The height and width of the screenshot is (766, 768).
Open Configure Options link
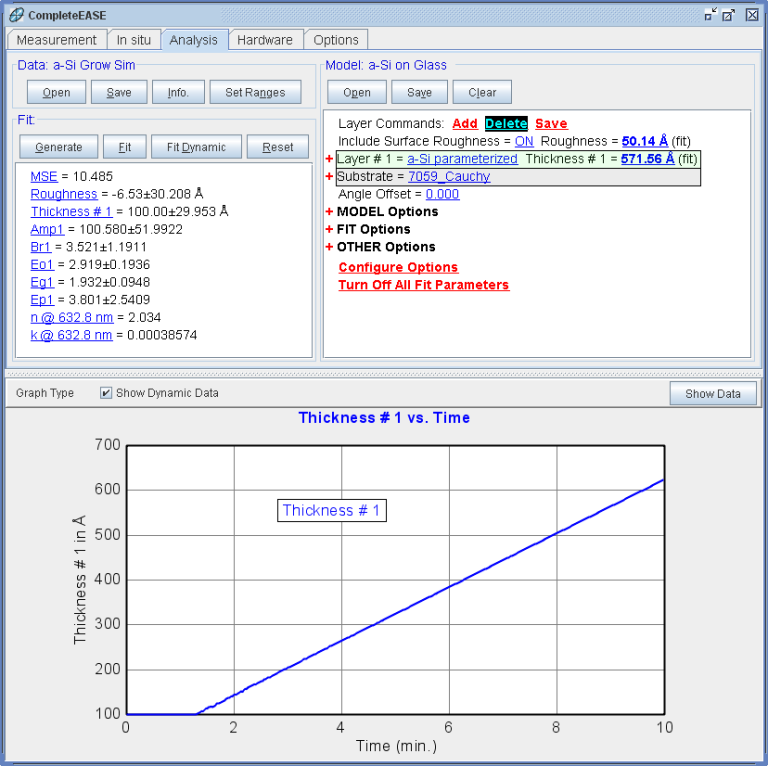pos(398,267)
